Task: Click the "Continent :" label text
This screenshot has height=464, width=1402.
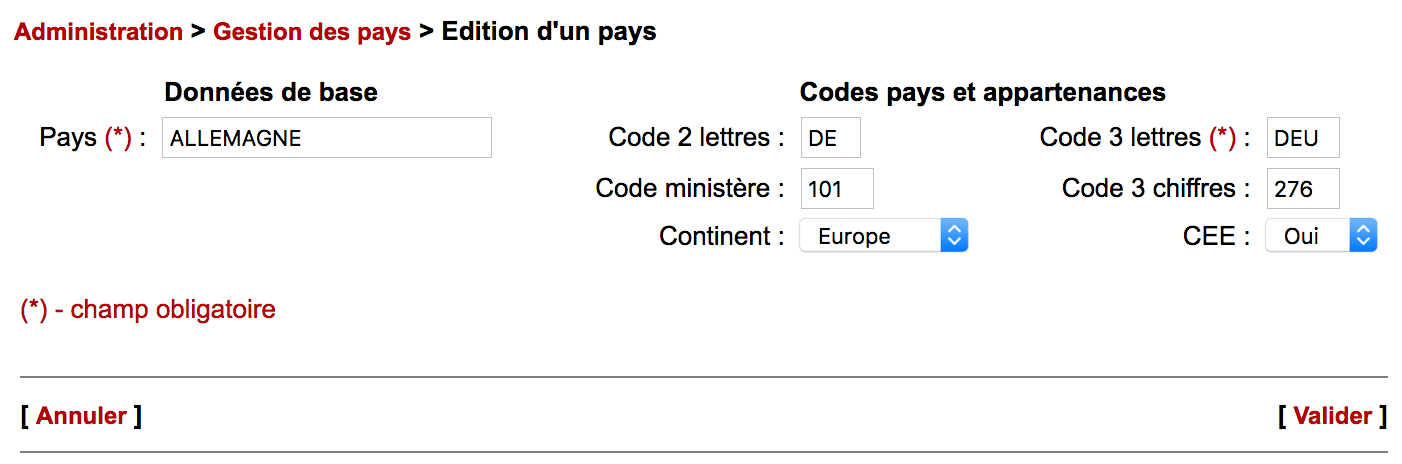Action: (x=721, y=236)
